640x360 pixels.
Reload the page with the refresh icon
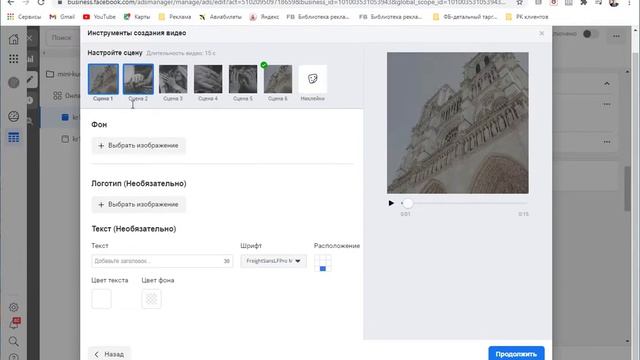click(41, 2)
